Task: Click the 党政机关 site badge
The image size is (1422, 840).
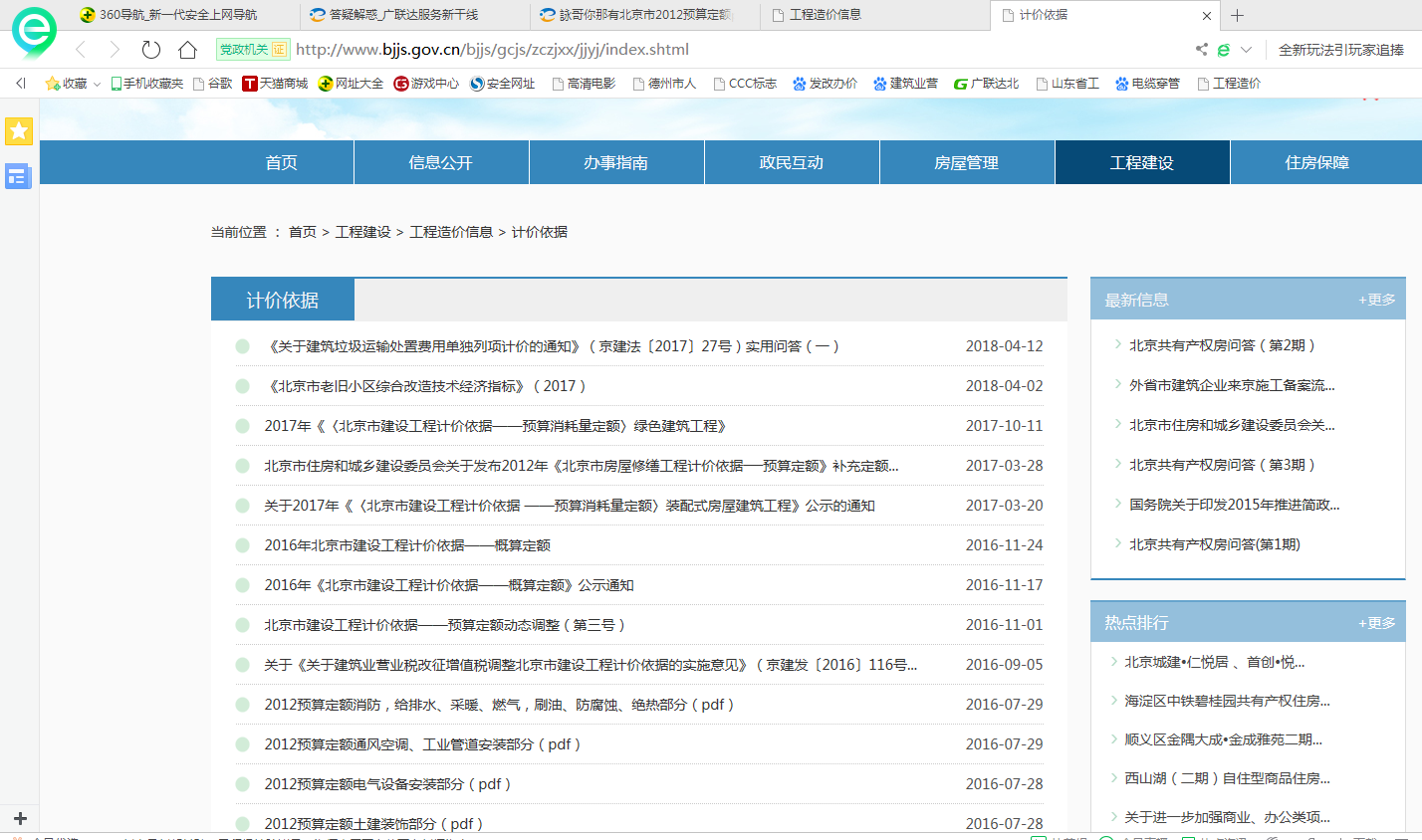Action: tap(252, 50)
